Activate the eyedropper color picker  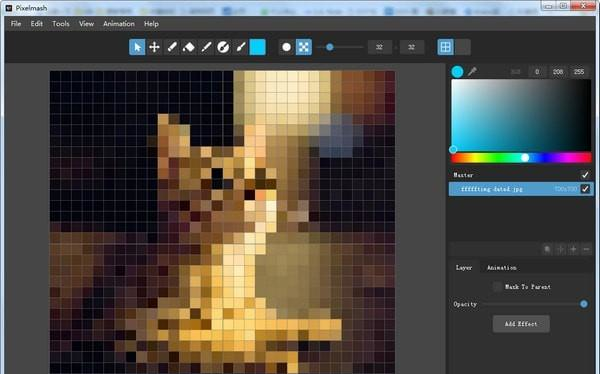coord(472,72)
